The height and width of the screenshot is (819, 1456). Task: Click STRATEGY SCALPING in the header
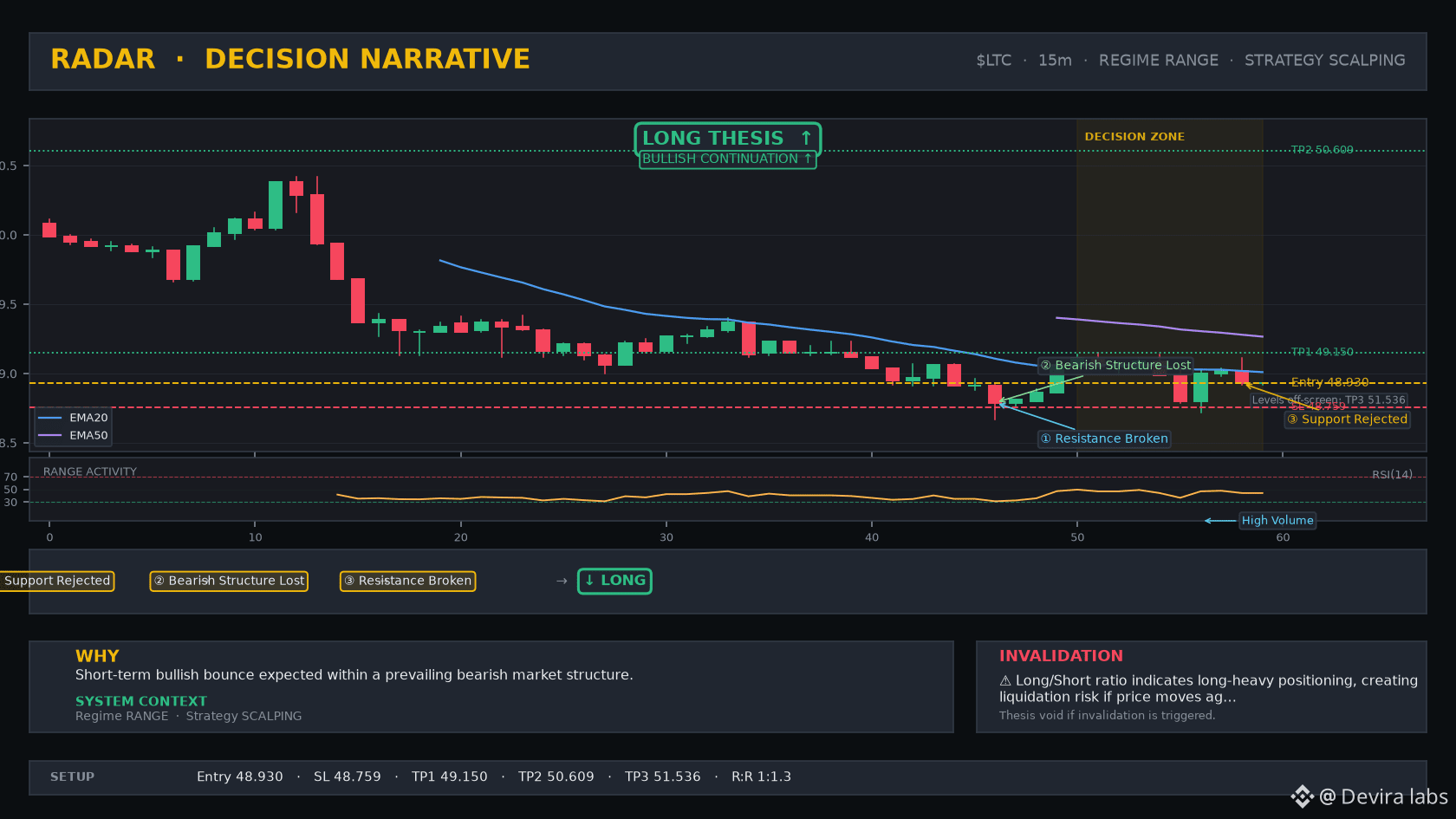click(x=1324, y=61)
